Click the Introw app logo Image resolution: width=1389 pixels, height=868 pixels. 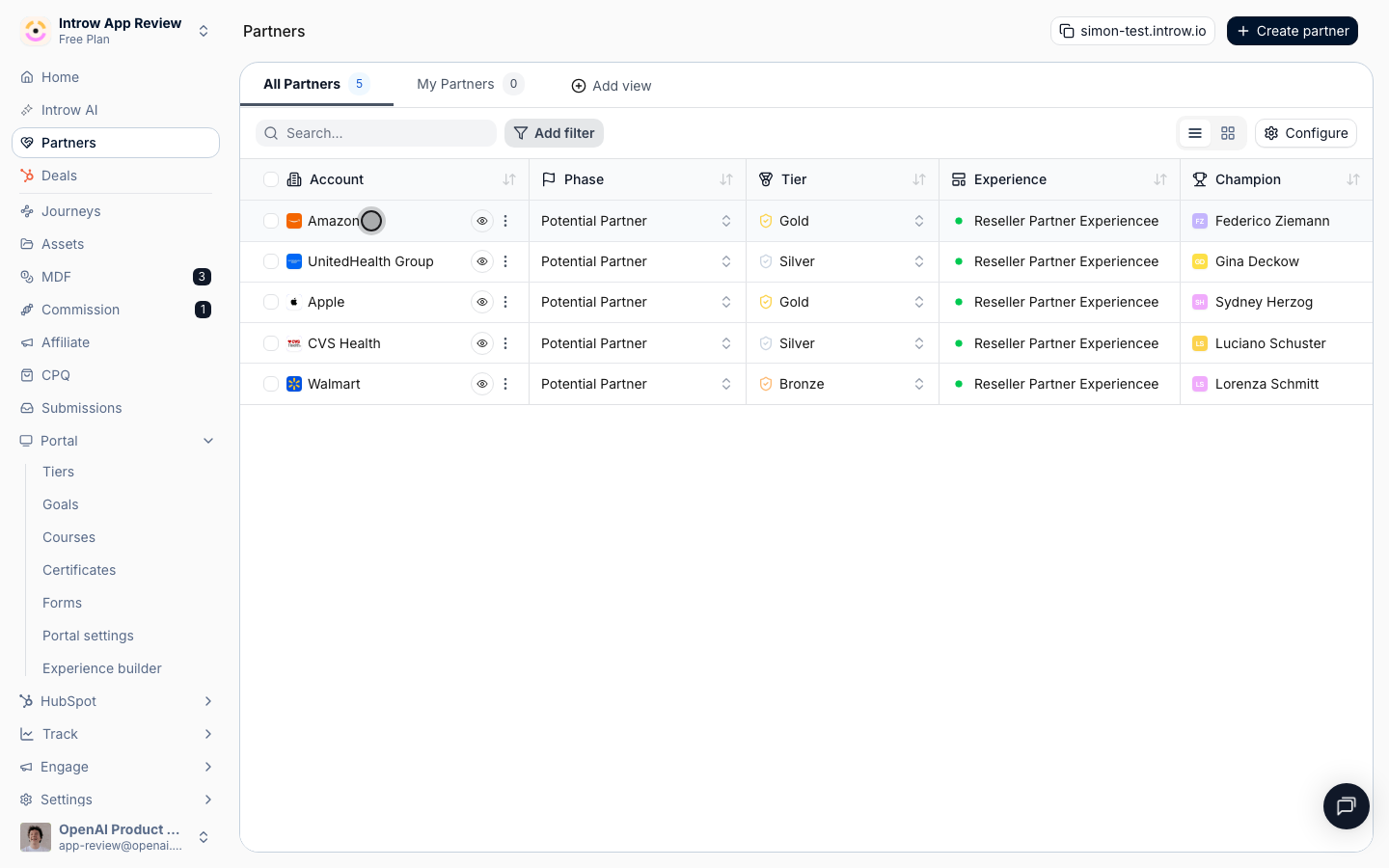[36, 31]
